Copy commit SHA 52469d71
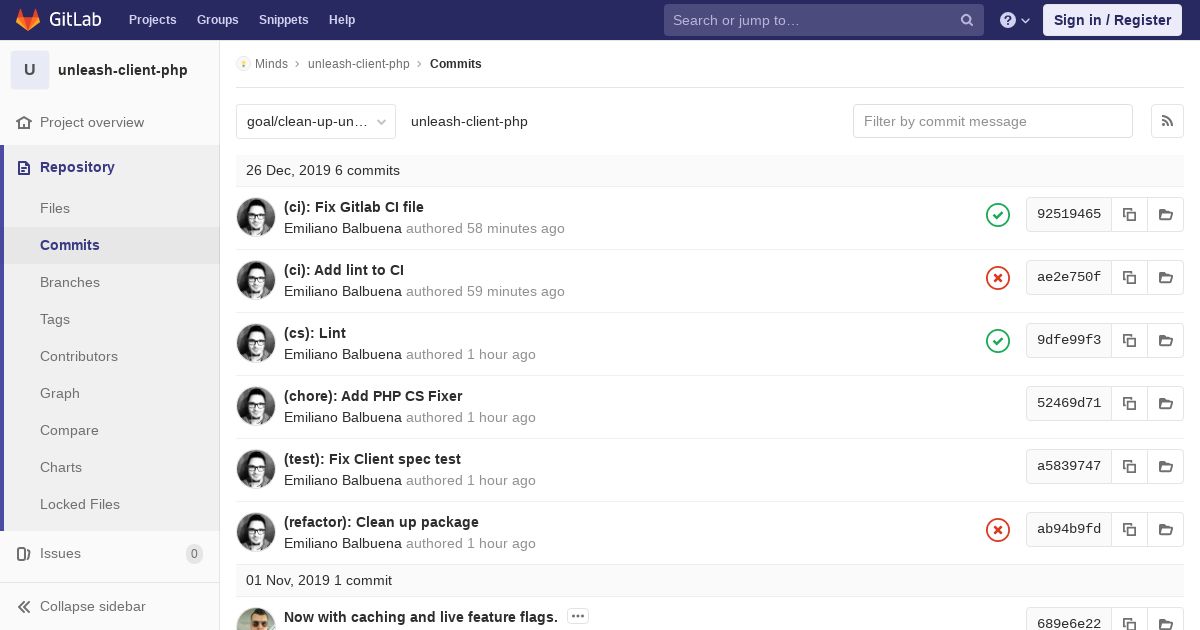The width and height of the screenshot is (1200, 630). [x=1129, y=403]
